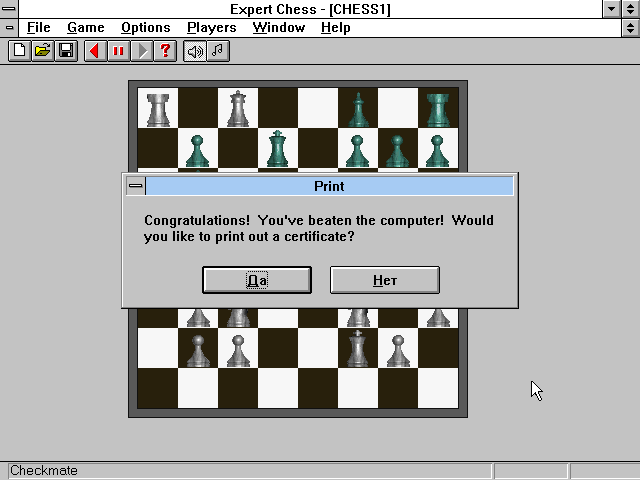Click the Да button to print certificate
This screenshot has width=640, height=480.
tap(257, 280)
